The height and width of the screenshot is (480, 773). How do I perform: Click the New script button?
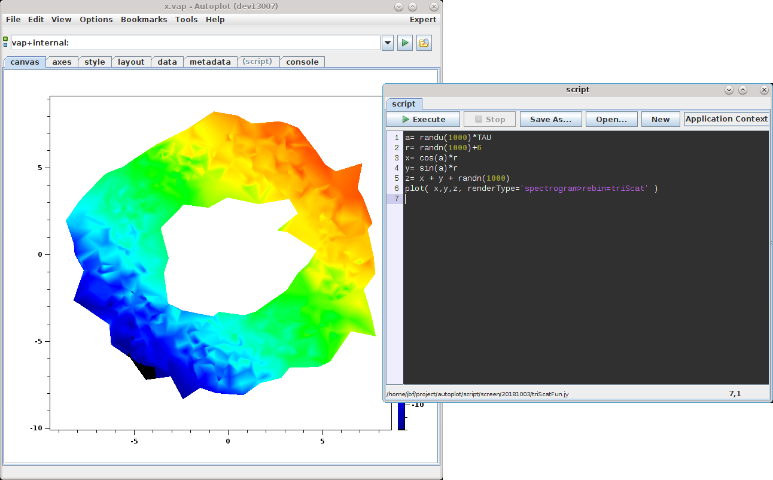[x=660, y=119]
